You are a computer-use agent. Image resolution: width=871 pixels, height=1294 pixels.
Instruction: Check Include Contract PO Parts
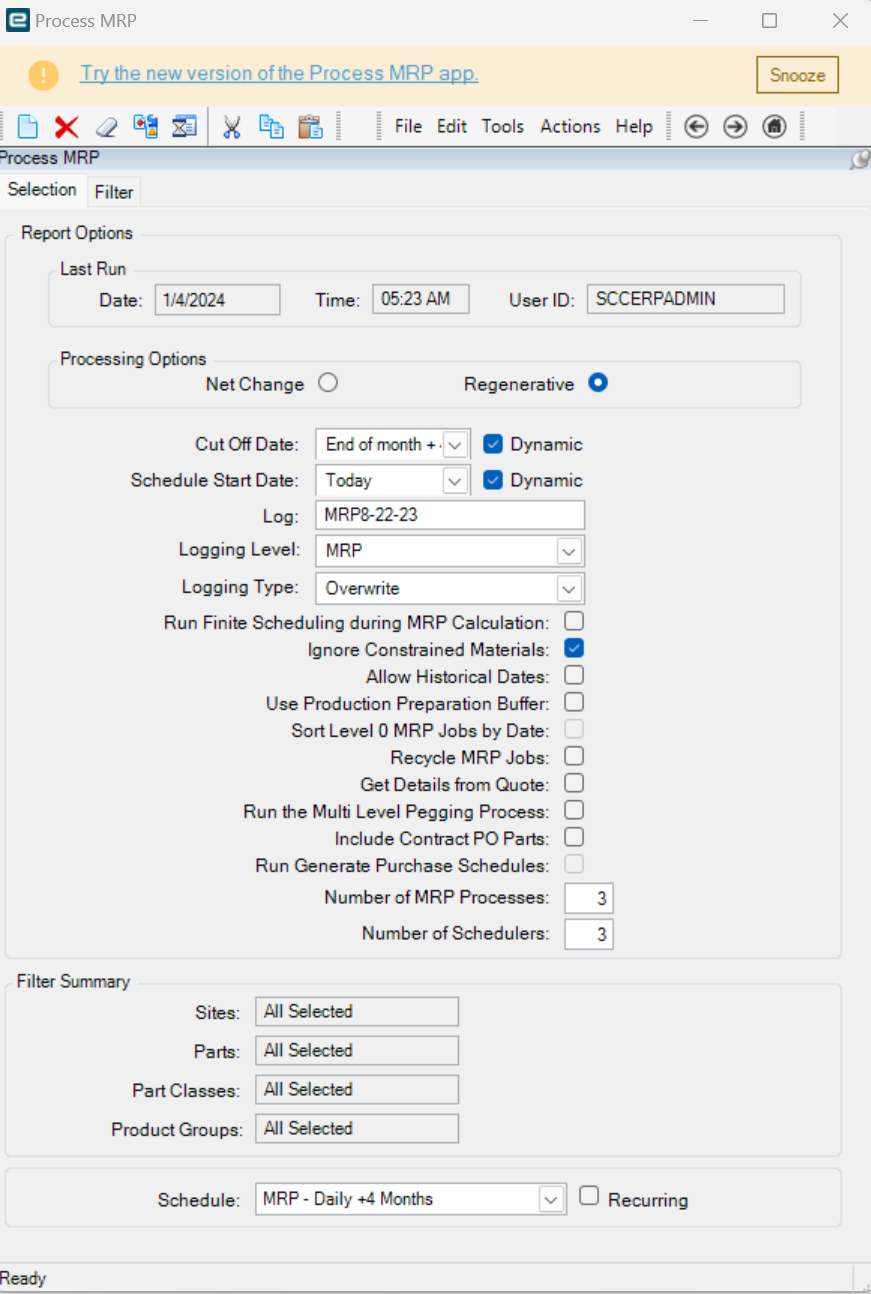[x=574, y=837]
